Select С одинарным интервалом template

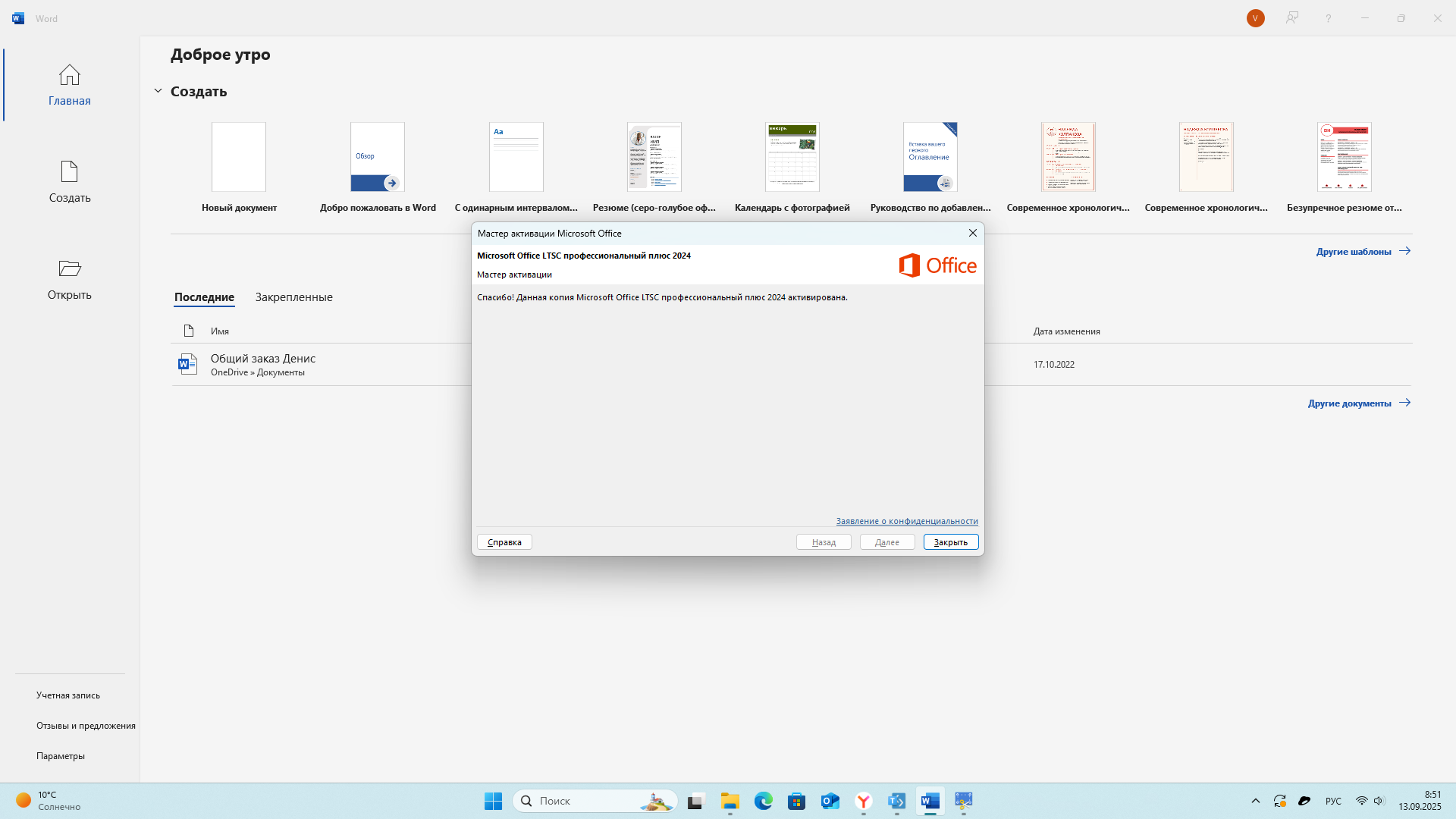(516, 157)
